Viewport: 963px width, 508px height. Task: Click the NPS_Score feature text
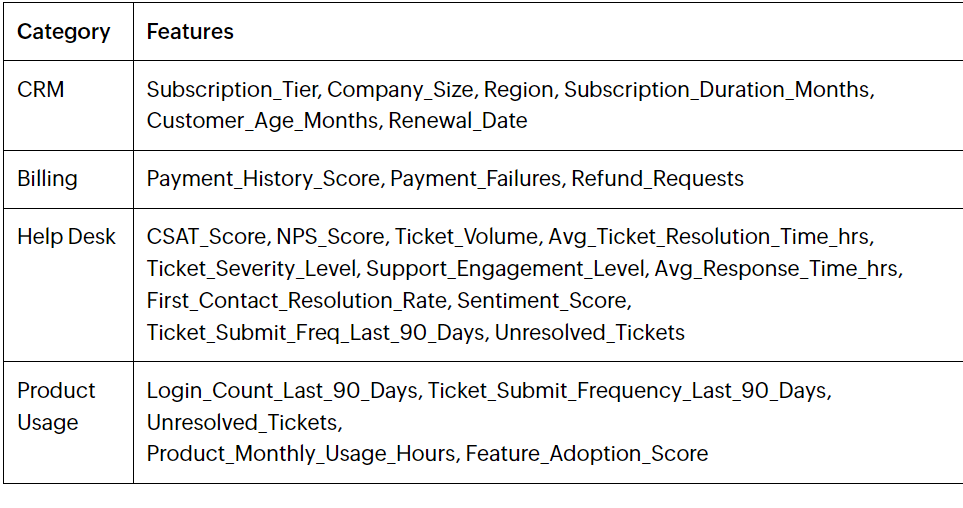(330, 237)
